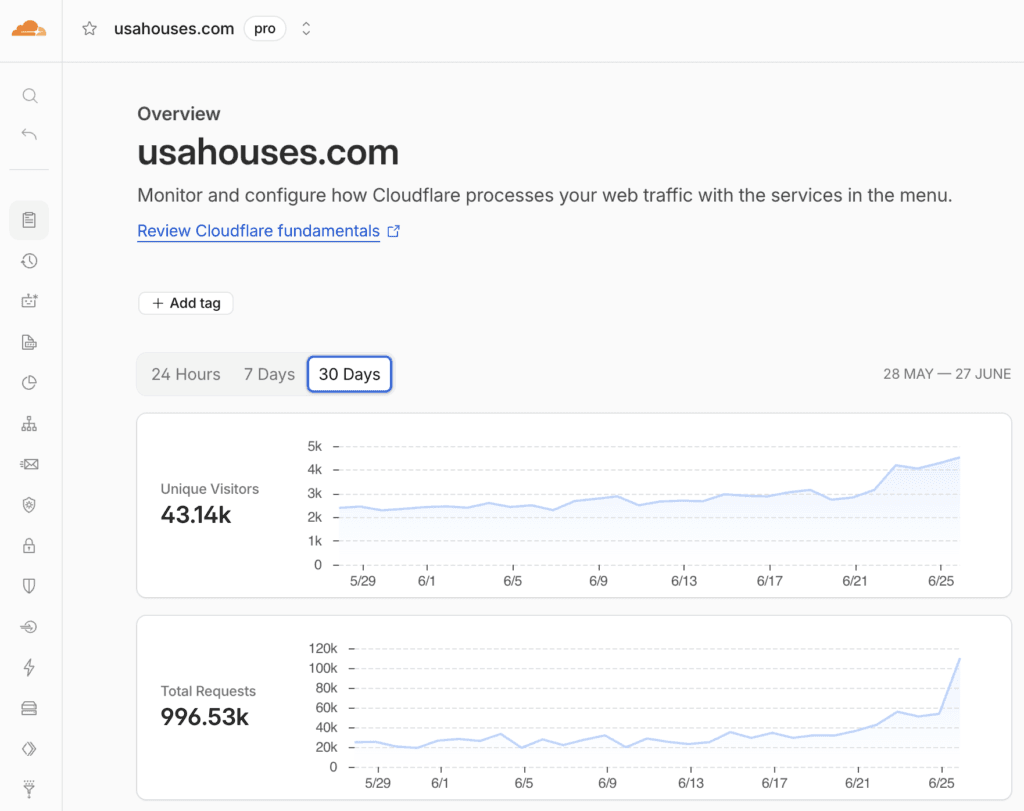Open the Rules funnel filter icon
1024x811 pixels.
tap(29, 789)
